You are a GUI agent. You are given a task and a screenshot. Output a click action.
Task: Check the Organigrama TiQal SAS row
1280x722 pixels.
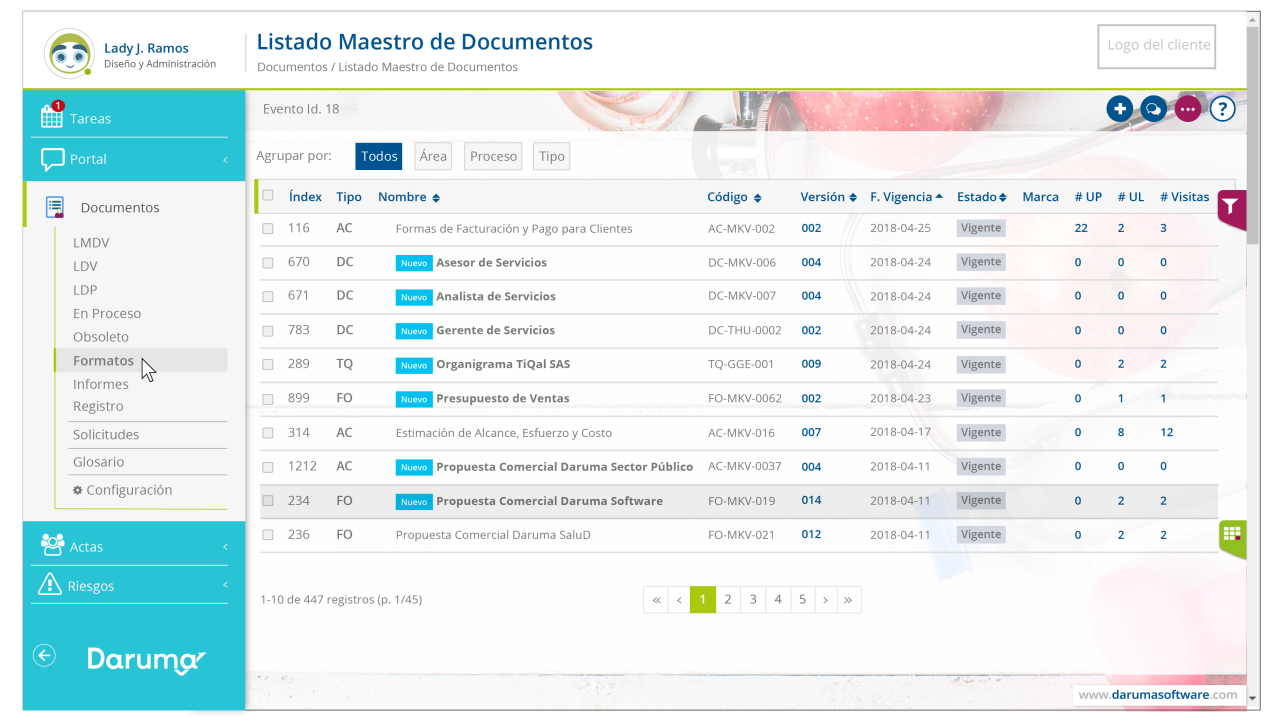(x=267, y=365)
